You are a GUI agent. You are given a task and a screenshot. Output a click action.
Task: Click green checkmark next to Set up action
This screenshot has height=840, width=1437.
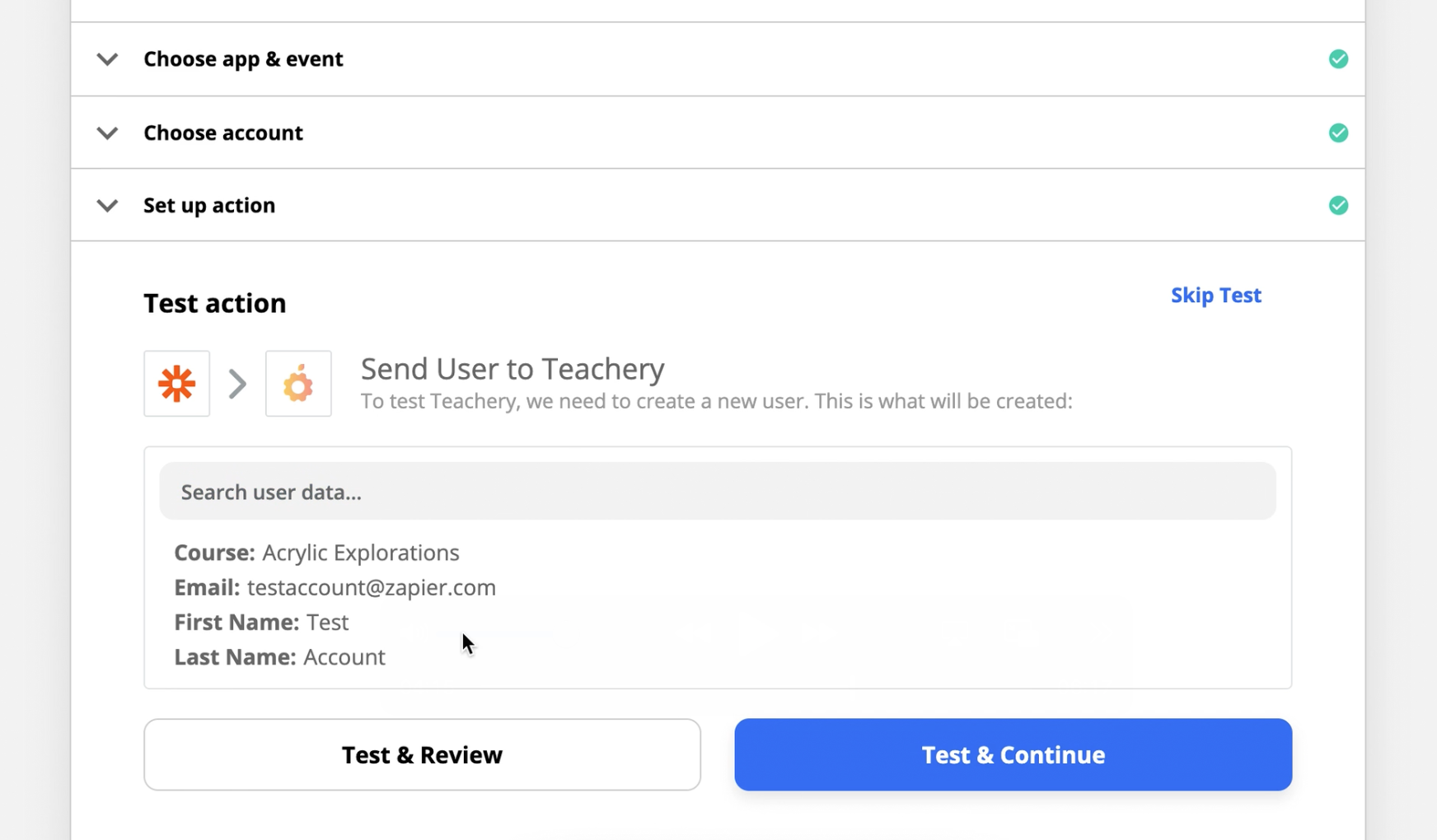coord(1338,205)
